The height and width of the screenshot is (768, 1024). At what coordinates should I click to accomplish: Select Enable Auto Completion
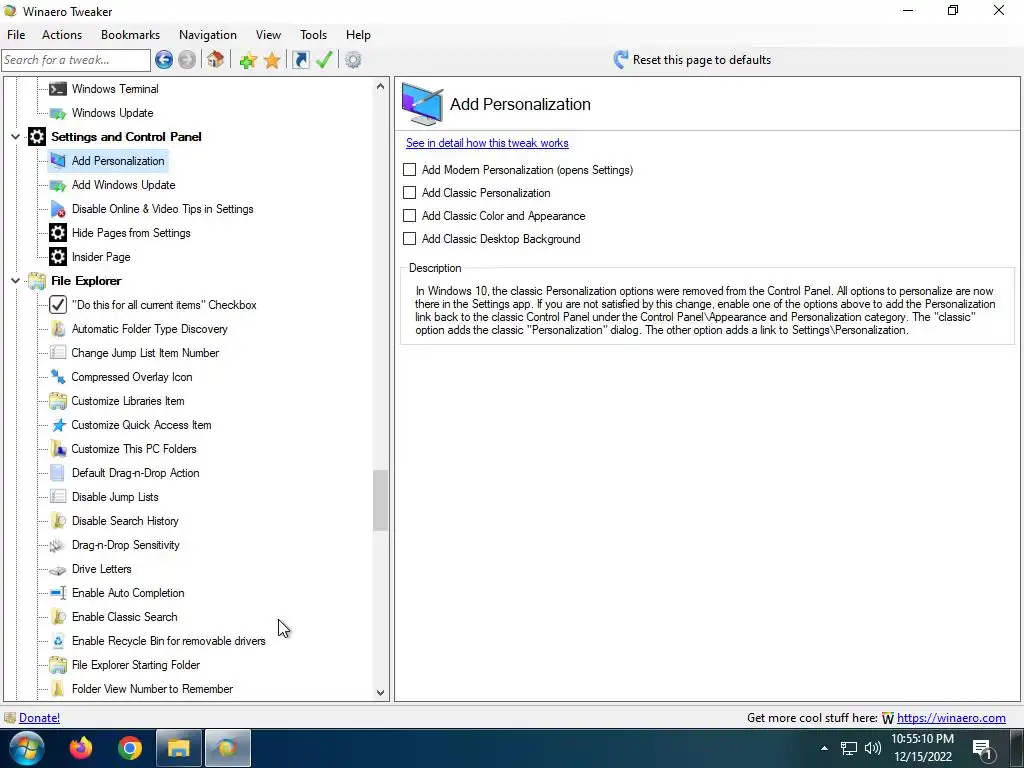pos(128,593)
